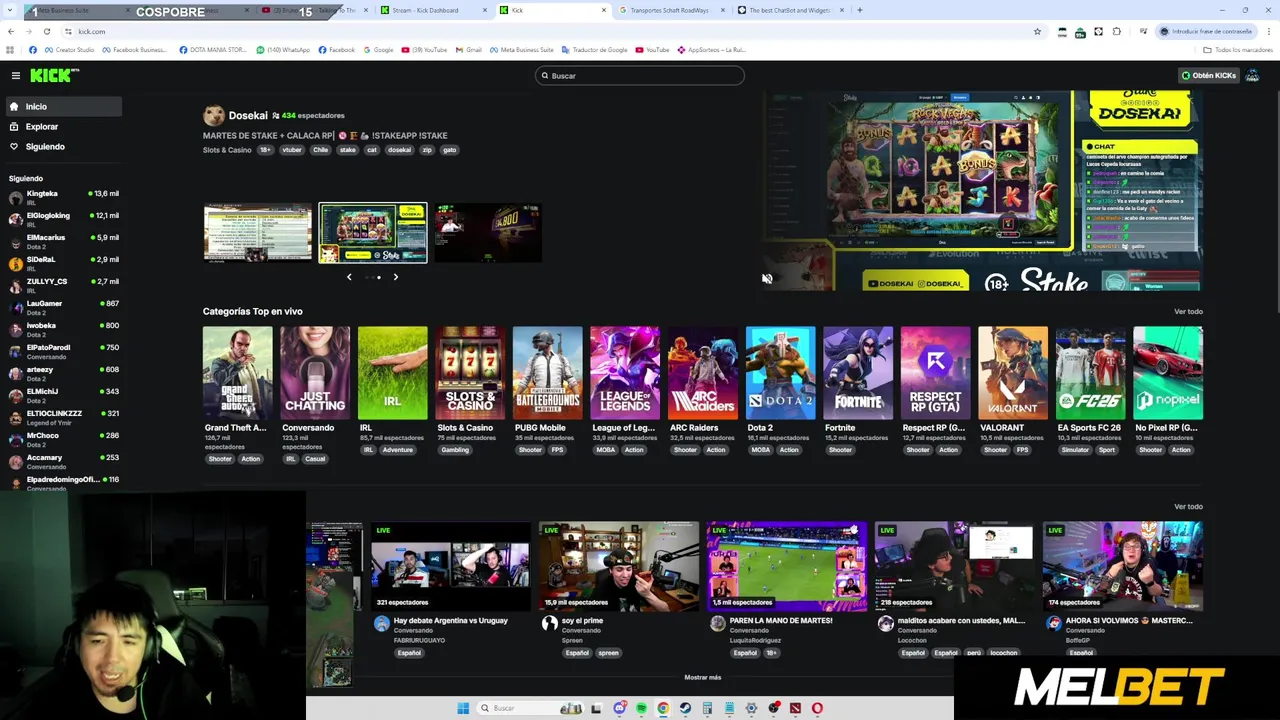The image size is (1280, 720).
Task: Select the first featured carousel thumbnail
Action: [258, 233]
